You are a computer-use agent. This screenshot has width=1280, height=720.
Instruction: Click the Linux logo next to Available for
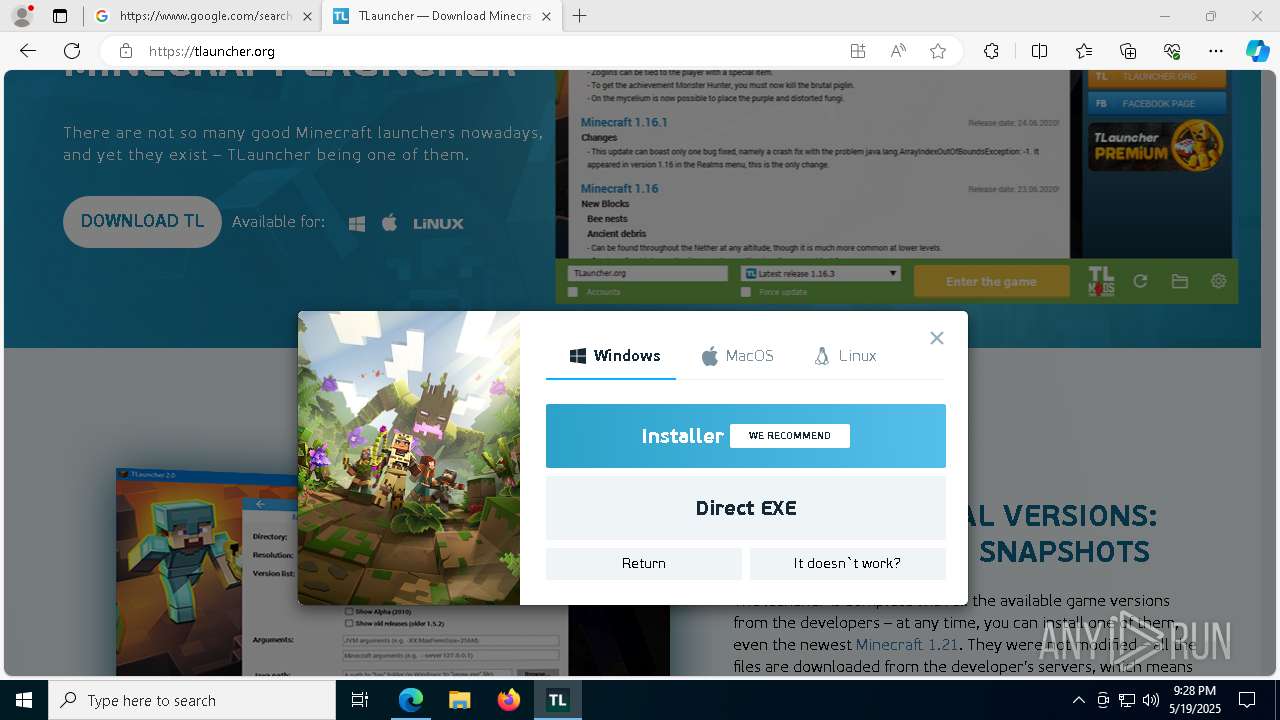[x=438, y=224]
